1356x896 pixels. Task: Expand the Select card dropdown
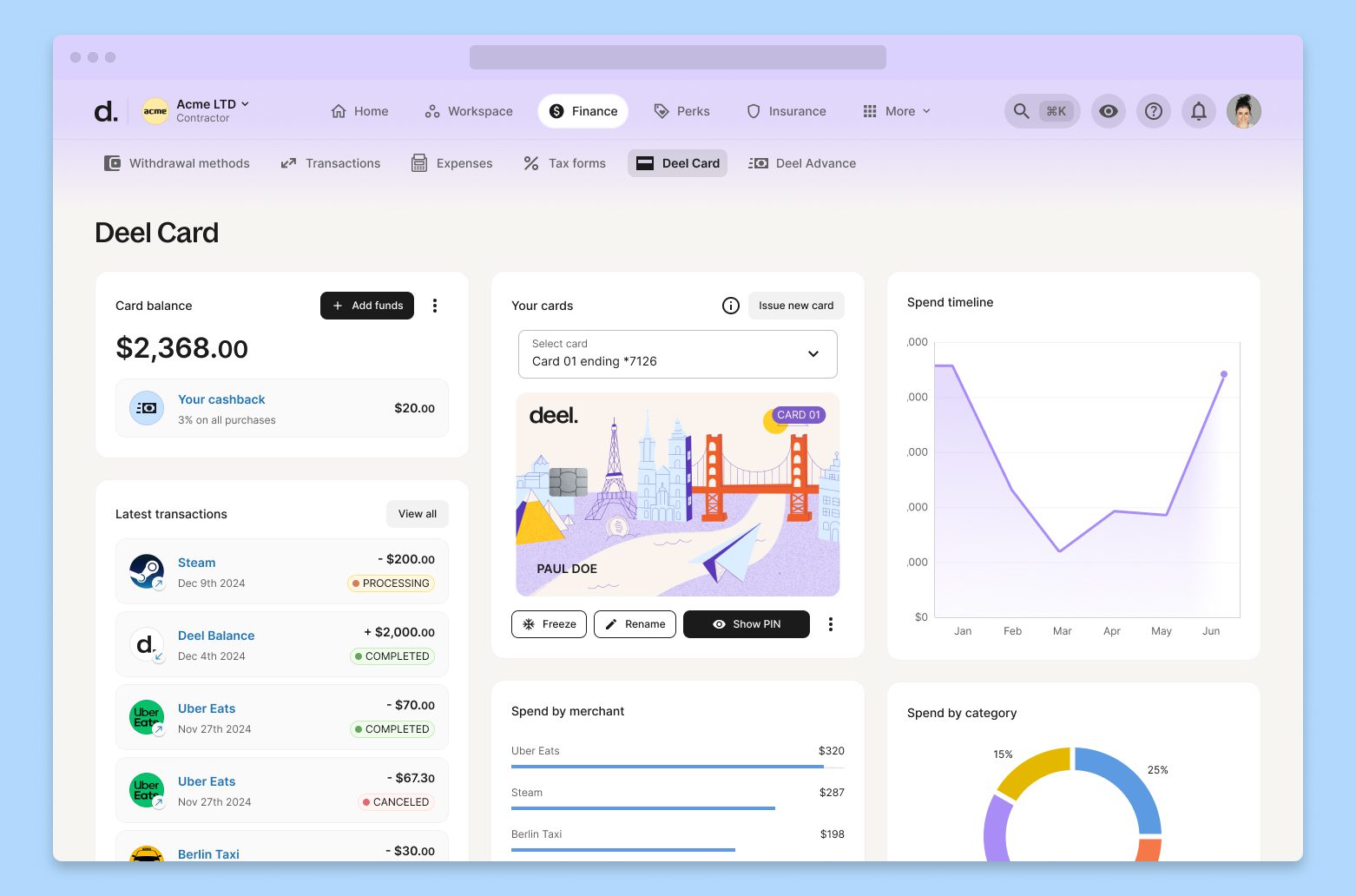click(677, 354)
